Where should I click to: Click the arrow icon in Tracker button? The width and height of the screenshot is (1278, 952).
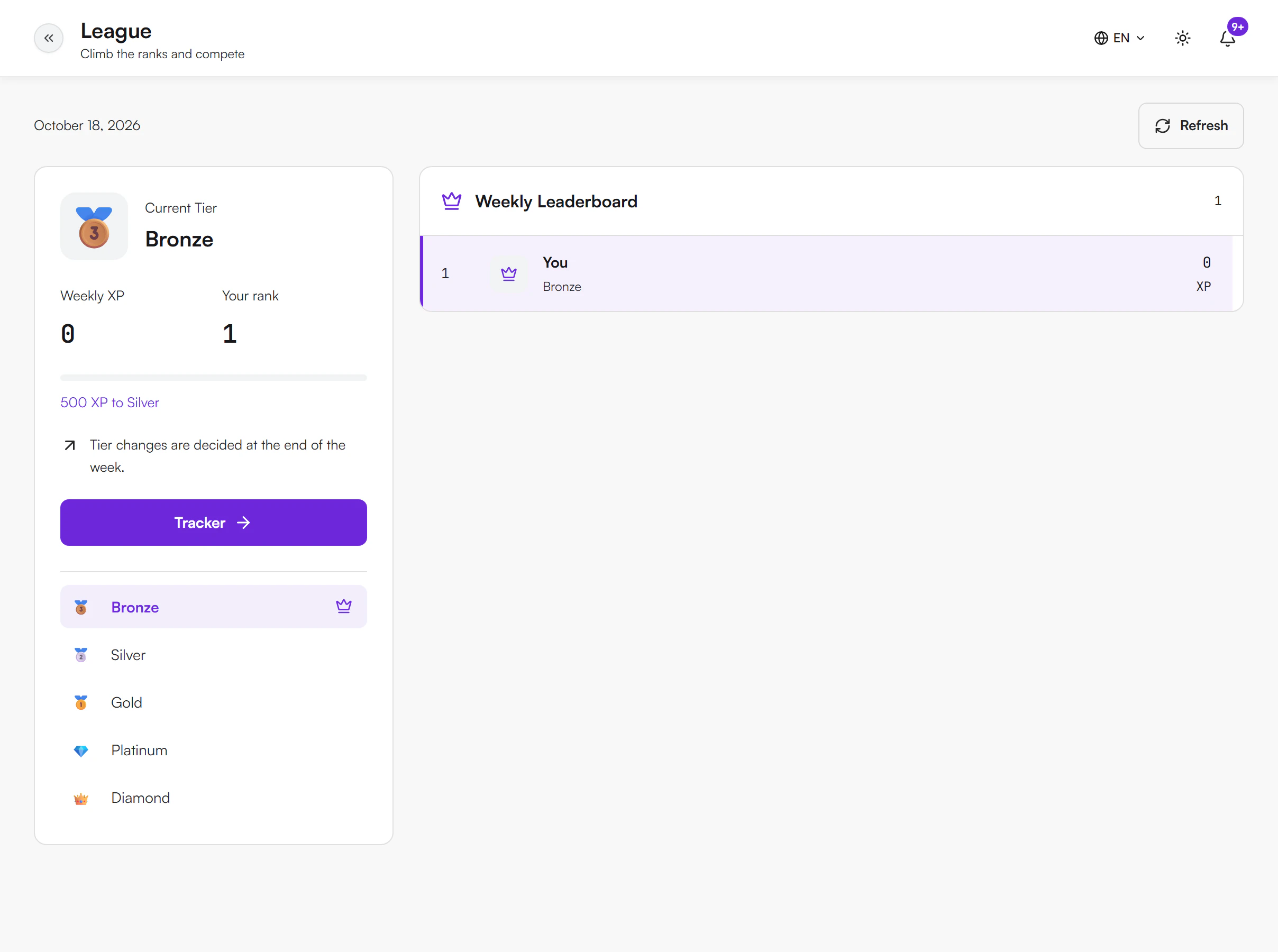244,523
